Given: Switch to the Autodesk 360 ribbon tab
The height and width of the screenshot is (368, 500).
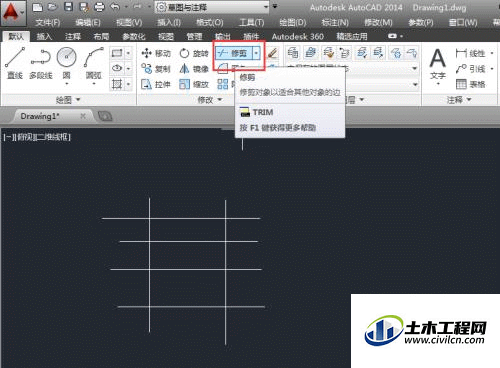Looking at the screenshot, I should click(x=298, y=36).
